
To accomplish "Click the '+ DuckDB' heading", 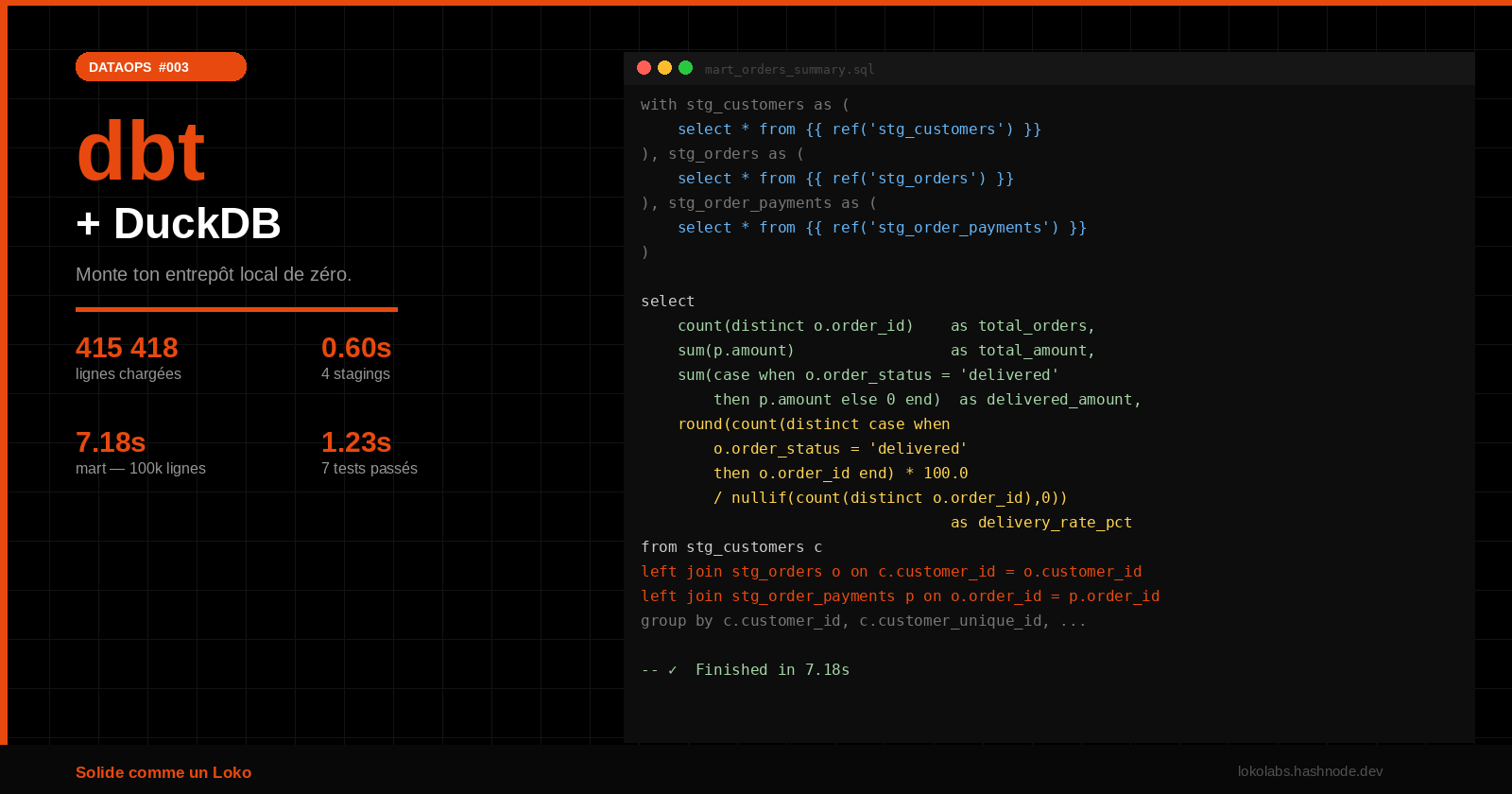I will pyautogui.click(x=179, y=224).
